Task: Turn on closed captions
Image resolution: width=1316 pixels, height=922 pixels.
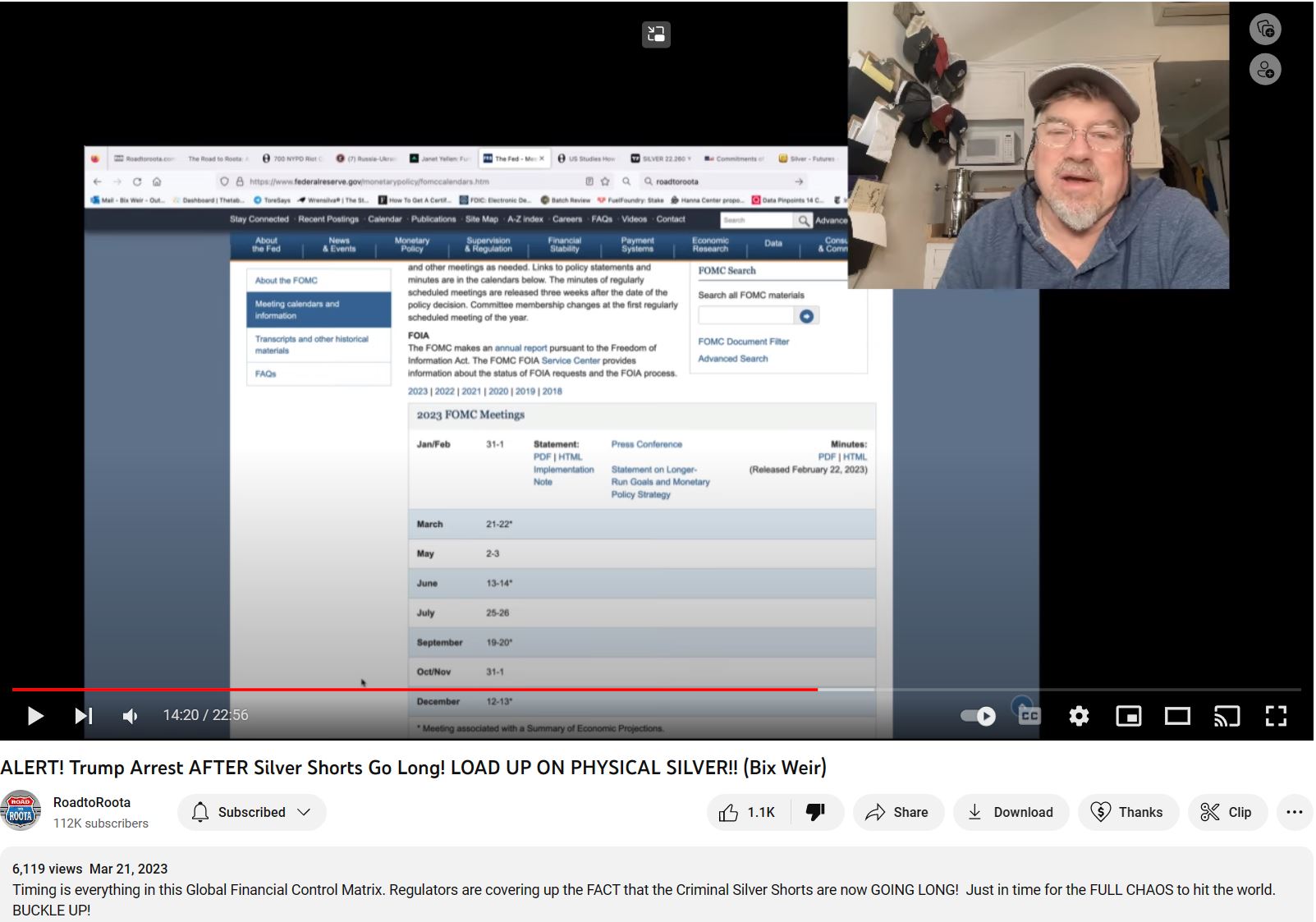Action: [1029, 716]
